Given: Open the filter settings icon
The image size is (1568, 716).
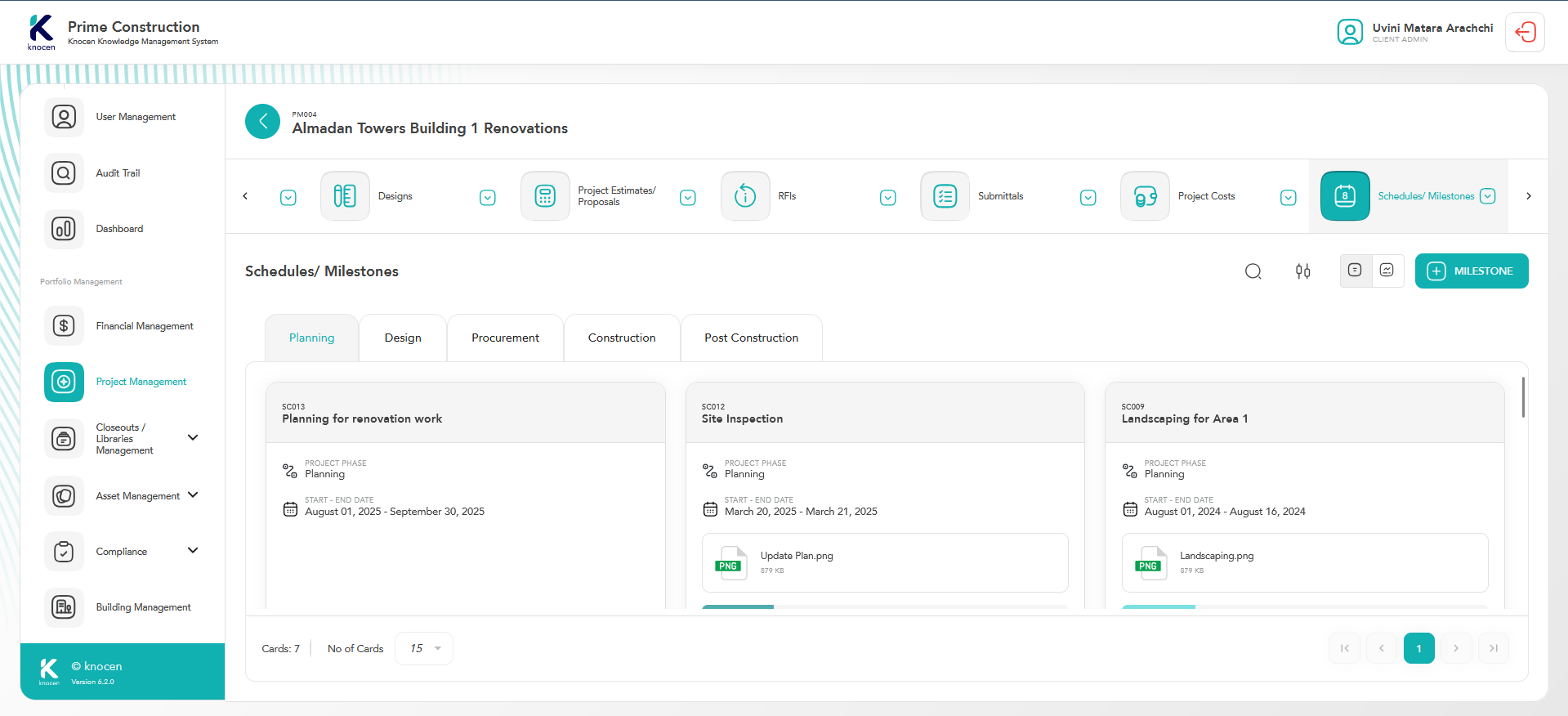Looking at the screenshot, I should click(x=1302, y=271).
